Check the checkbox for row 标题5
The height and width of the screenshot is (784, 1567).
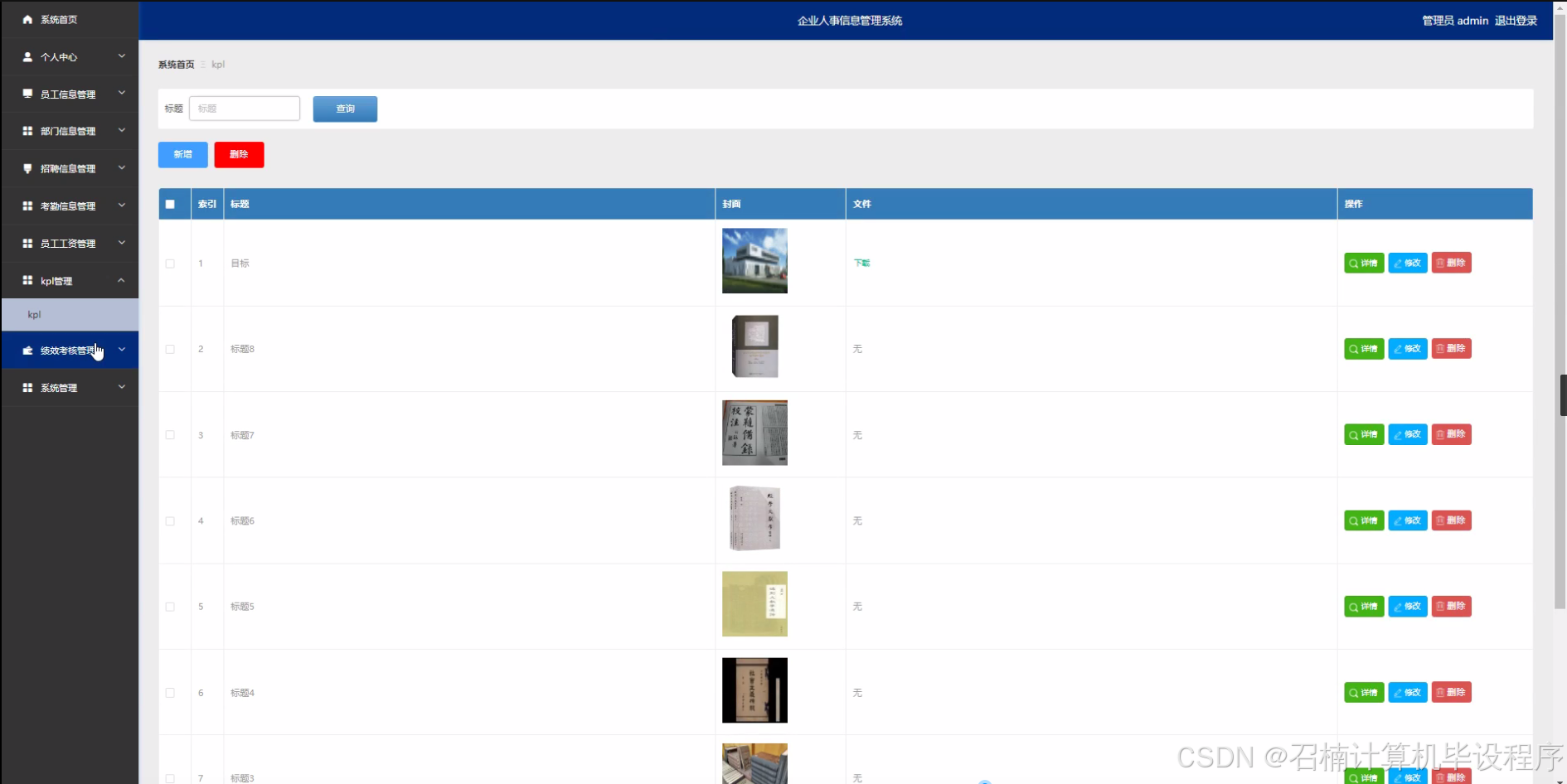click(x=170, y=607)
